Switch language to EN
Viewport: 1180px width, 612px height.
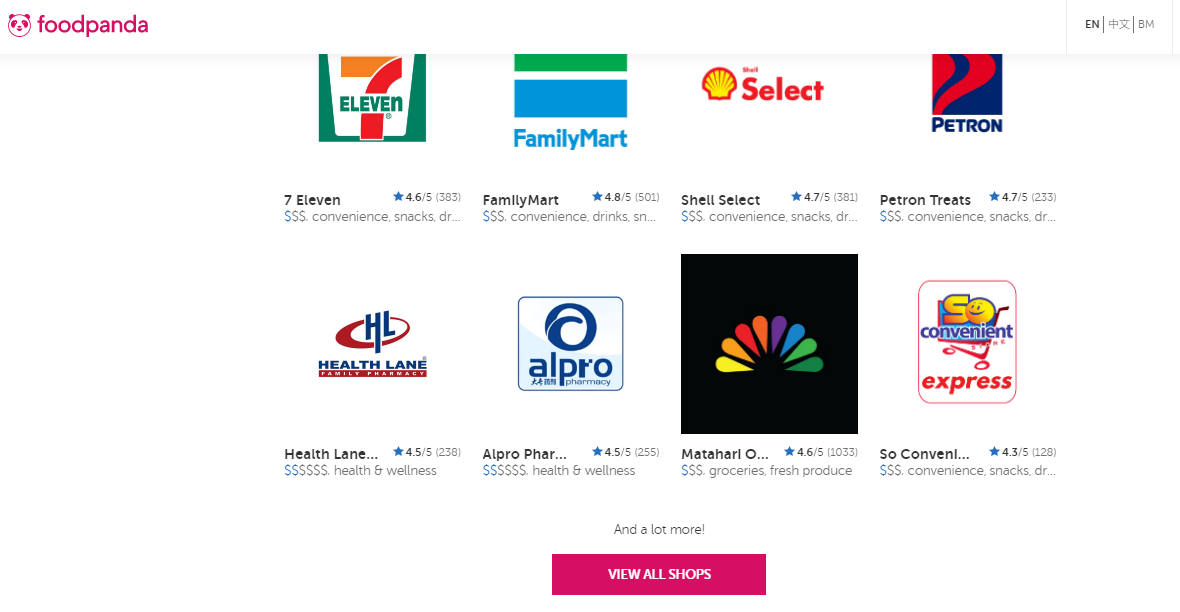pos(1092,24)
